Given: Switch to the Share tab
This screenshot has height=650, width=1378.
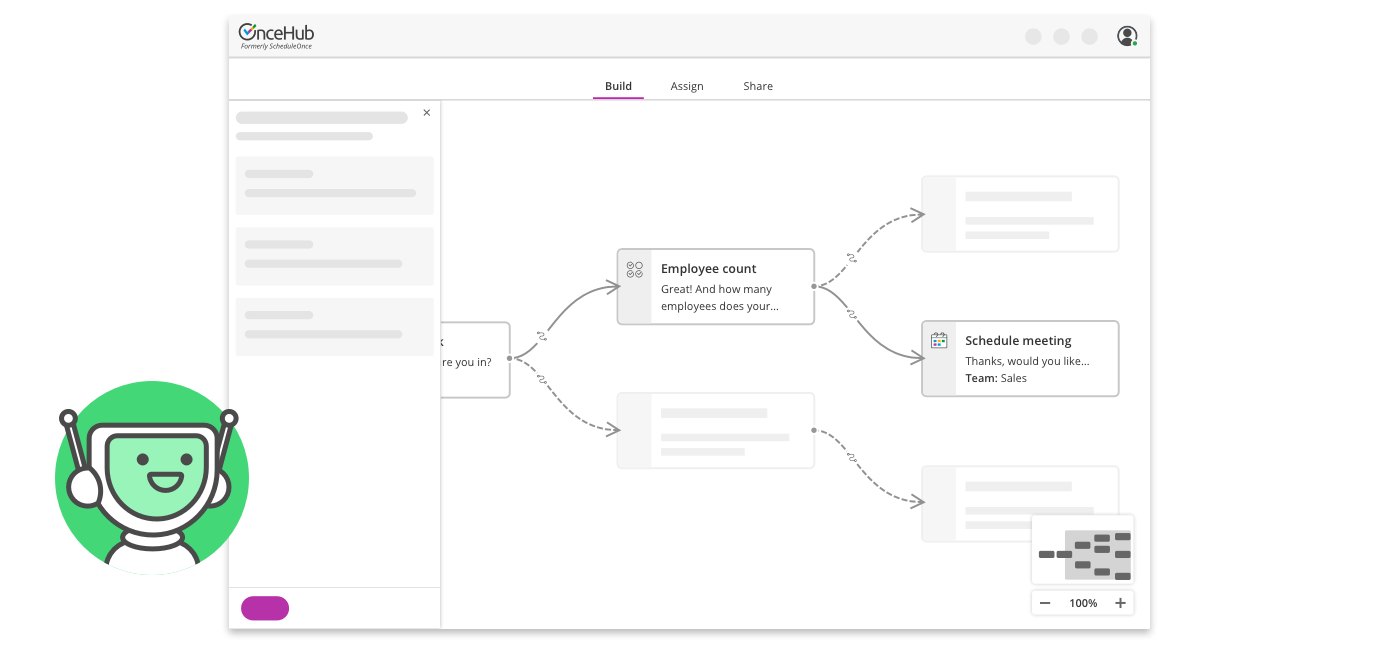Looking at the screenshot, I should tap(757, 86).
